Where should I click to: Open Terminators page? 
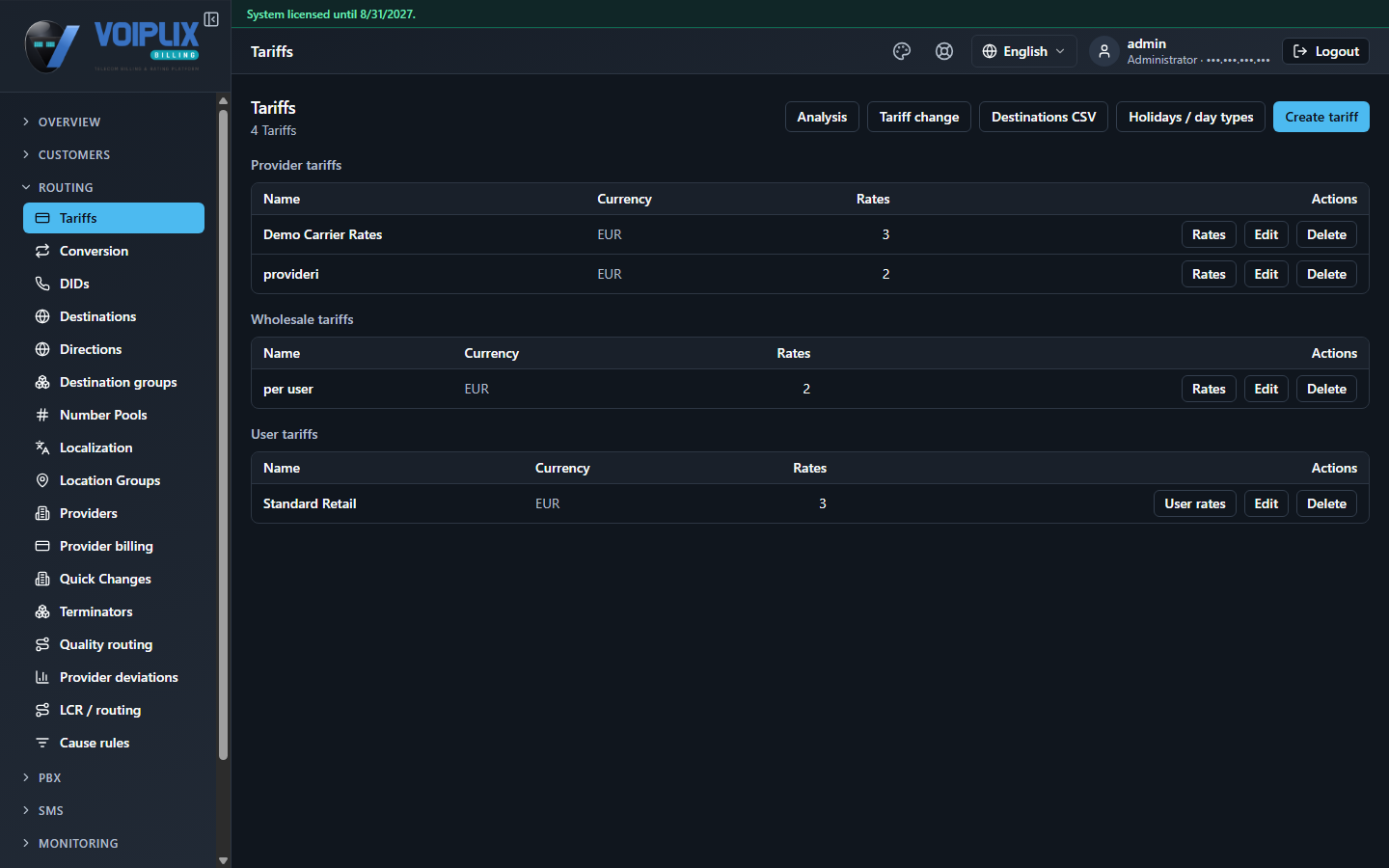114,611
